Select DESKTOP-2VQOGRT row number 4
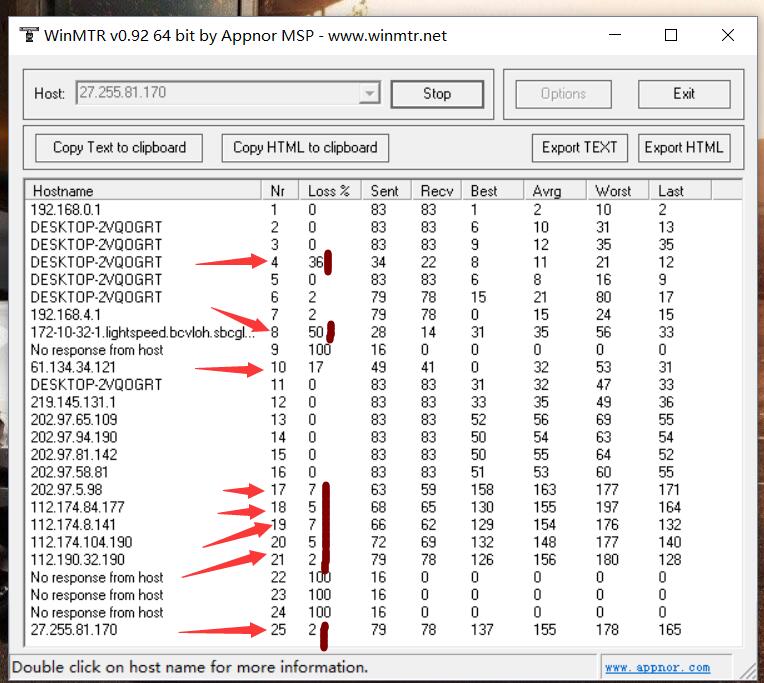This screenshot has height=683, width=764. click(x=383, y=263)
